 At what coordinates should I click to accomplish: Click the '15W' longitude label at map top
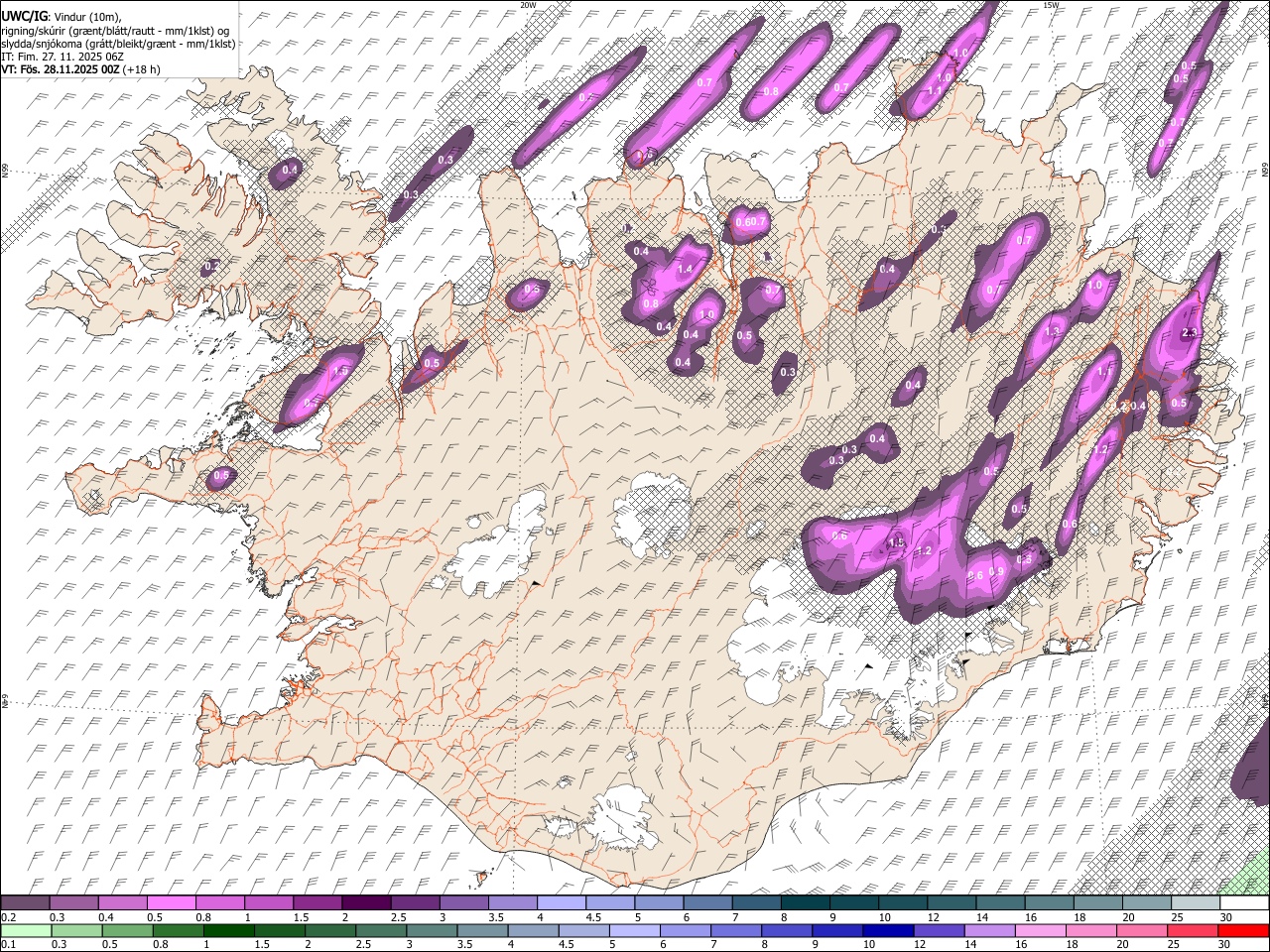pyautogui.click(x=1051, y=5)
